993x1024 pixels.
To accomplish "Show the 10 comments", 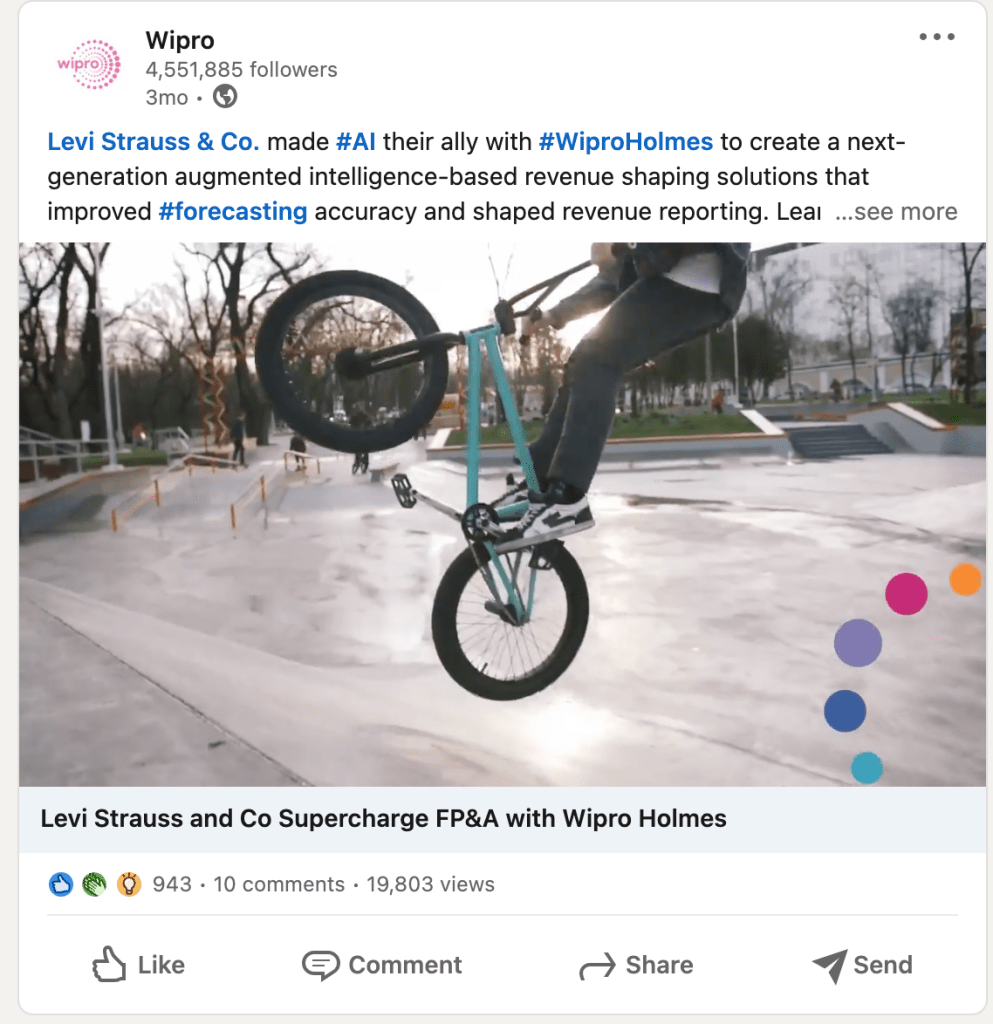I will (x=279, y=884).
